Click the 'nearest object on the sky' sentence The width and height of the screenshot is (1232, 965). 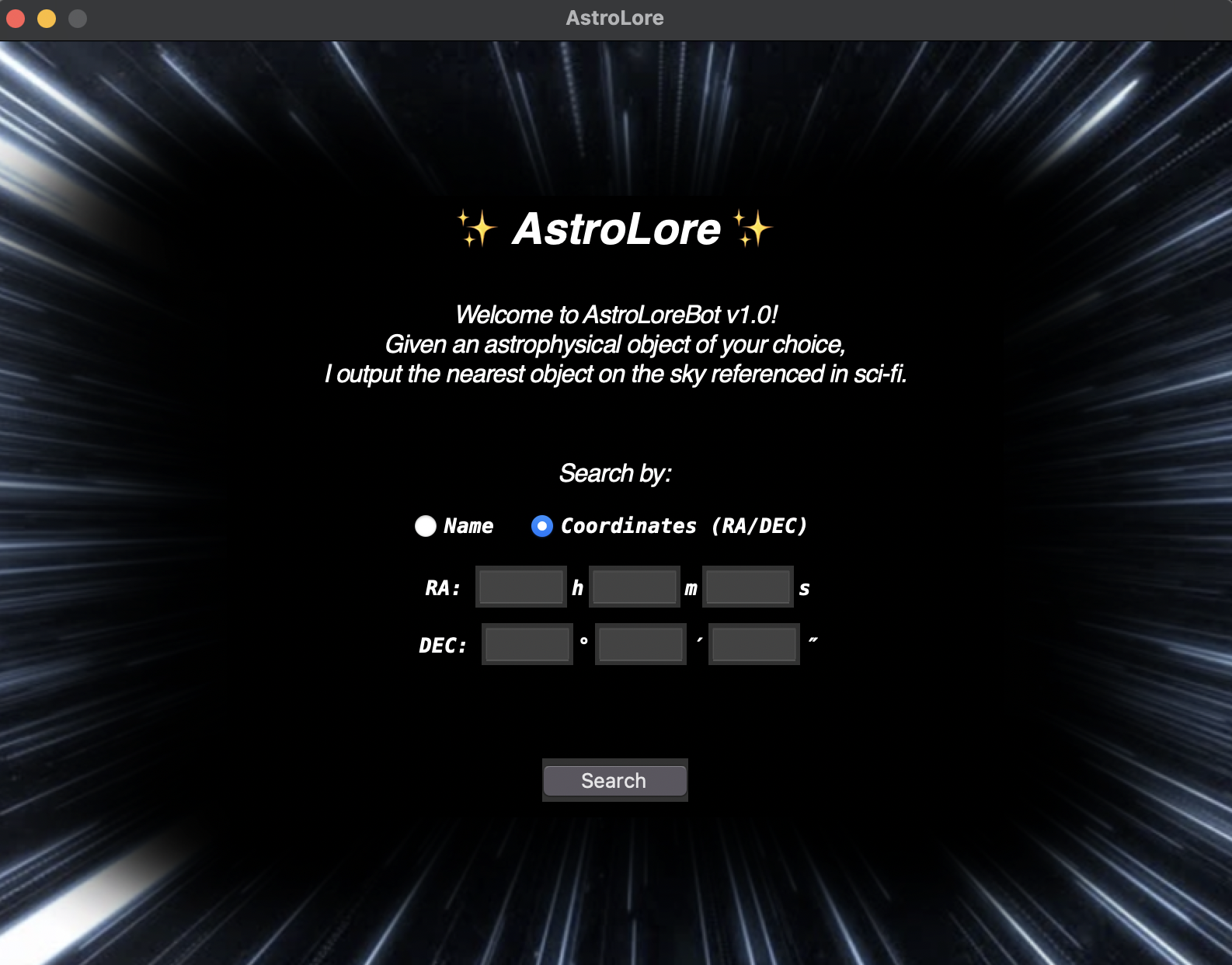(616, 374)
